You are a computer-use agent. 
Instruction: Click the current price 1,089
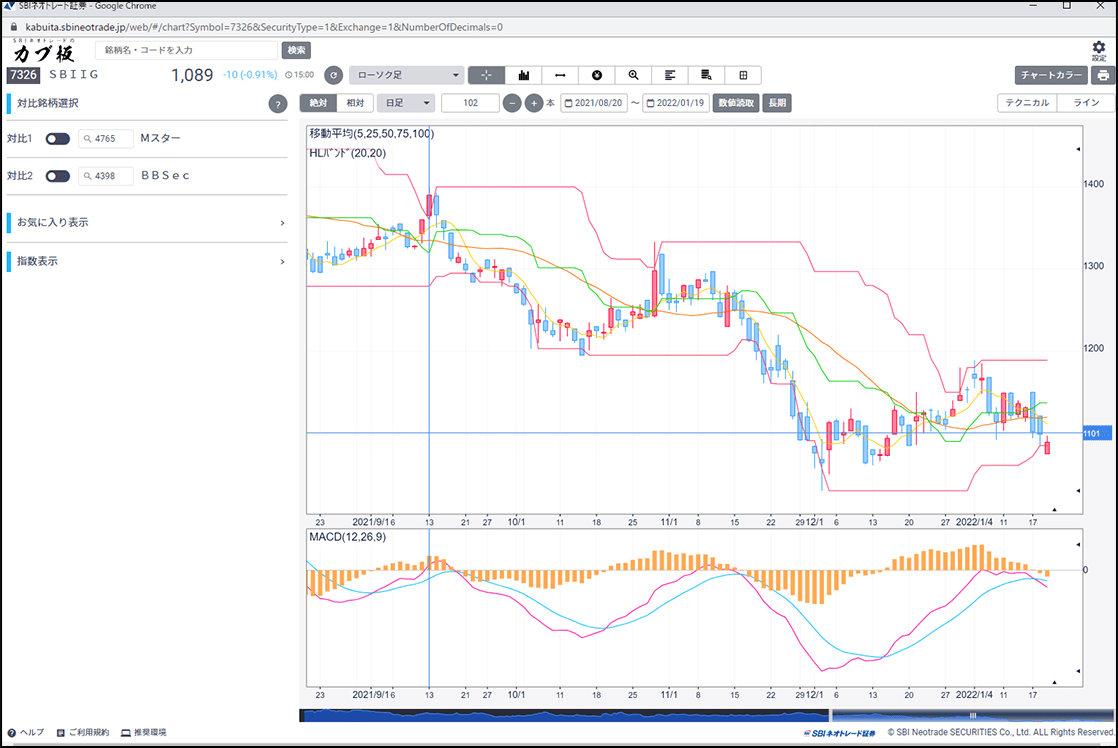192,75
